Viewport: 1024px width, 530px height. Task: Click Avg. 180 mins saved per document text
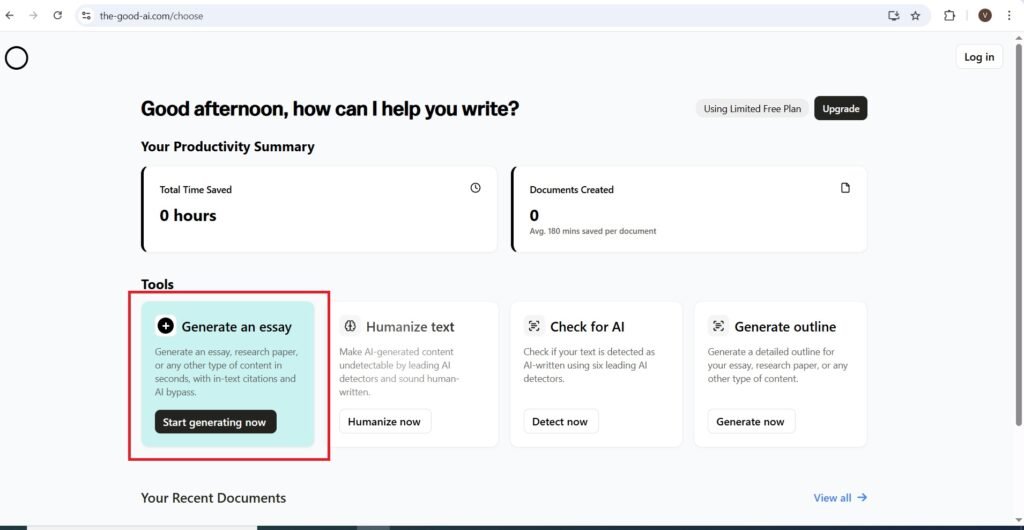click(593, 231)
